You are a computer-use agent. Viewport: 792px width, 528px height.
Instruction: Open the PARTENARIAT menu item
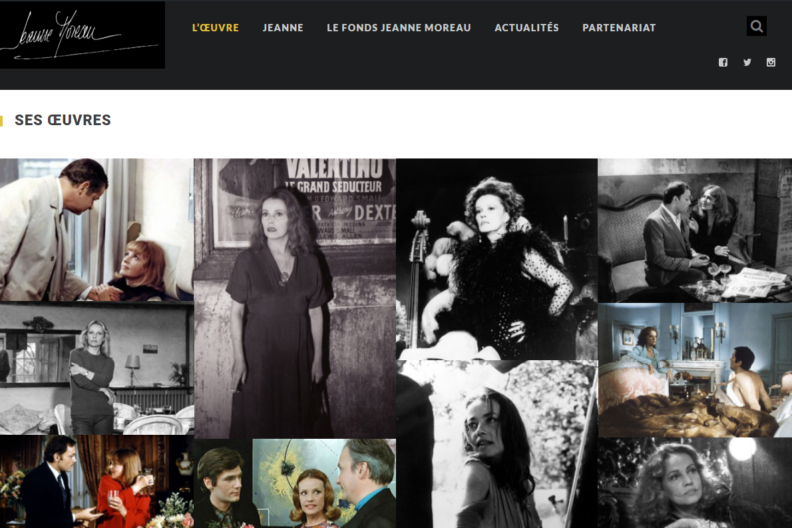619,28
